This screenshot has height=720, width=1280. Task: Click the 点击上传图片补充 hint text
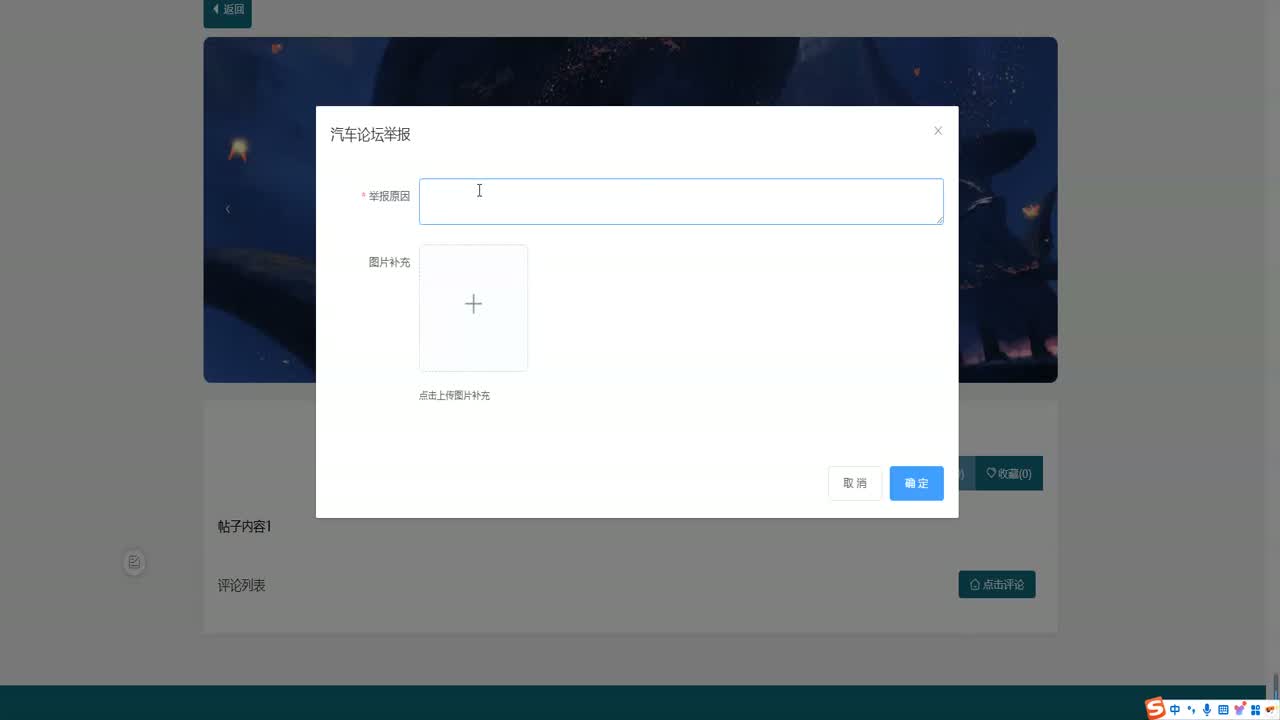click(x=454, y=396)
